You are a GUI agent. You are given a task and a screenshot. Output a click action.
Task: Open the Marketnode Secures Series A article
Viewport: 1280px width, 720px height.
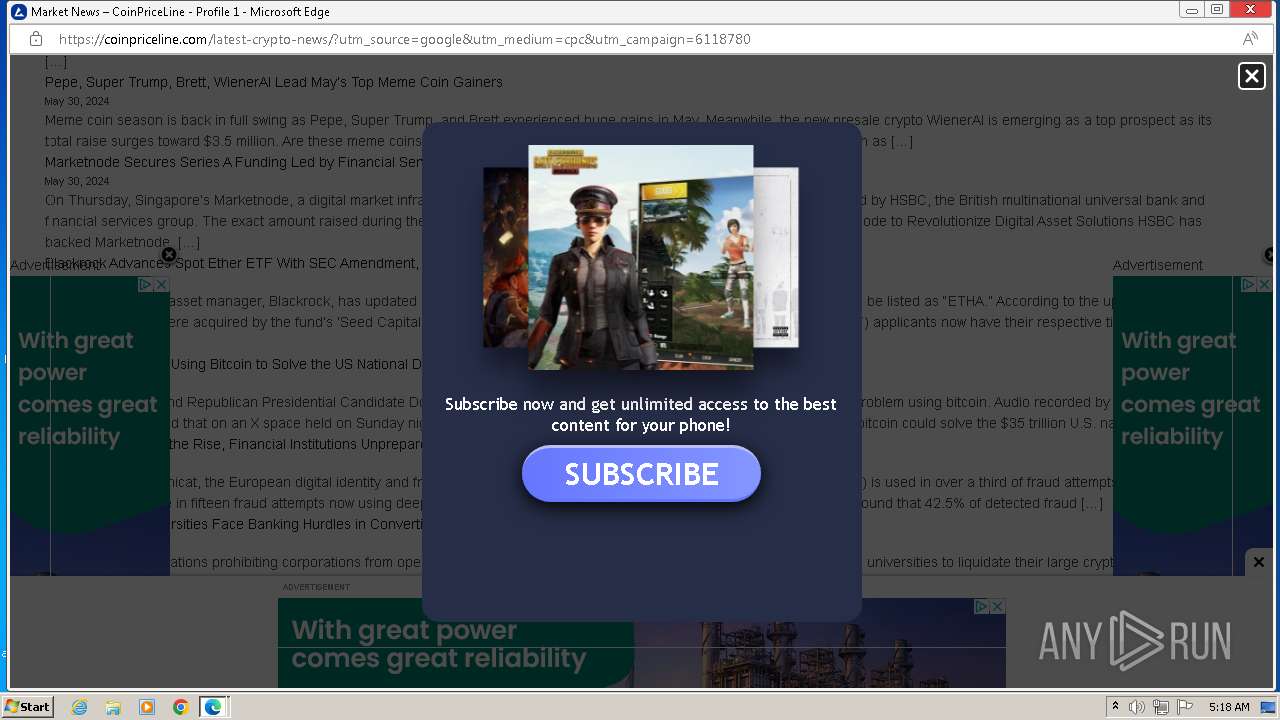click(234, 162)
